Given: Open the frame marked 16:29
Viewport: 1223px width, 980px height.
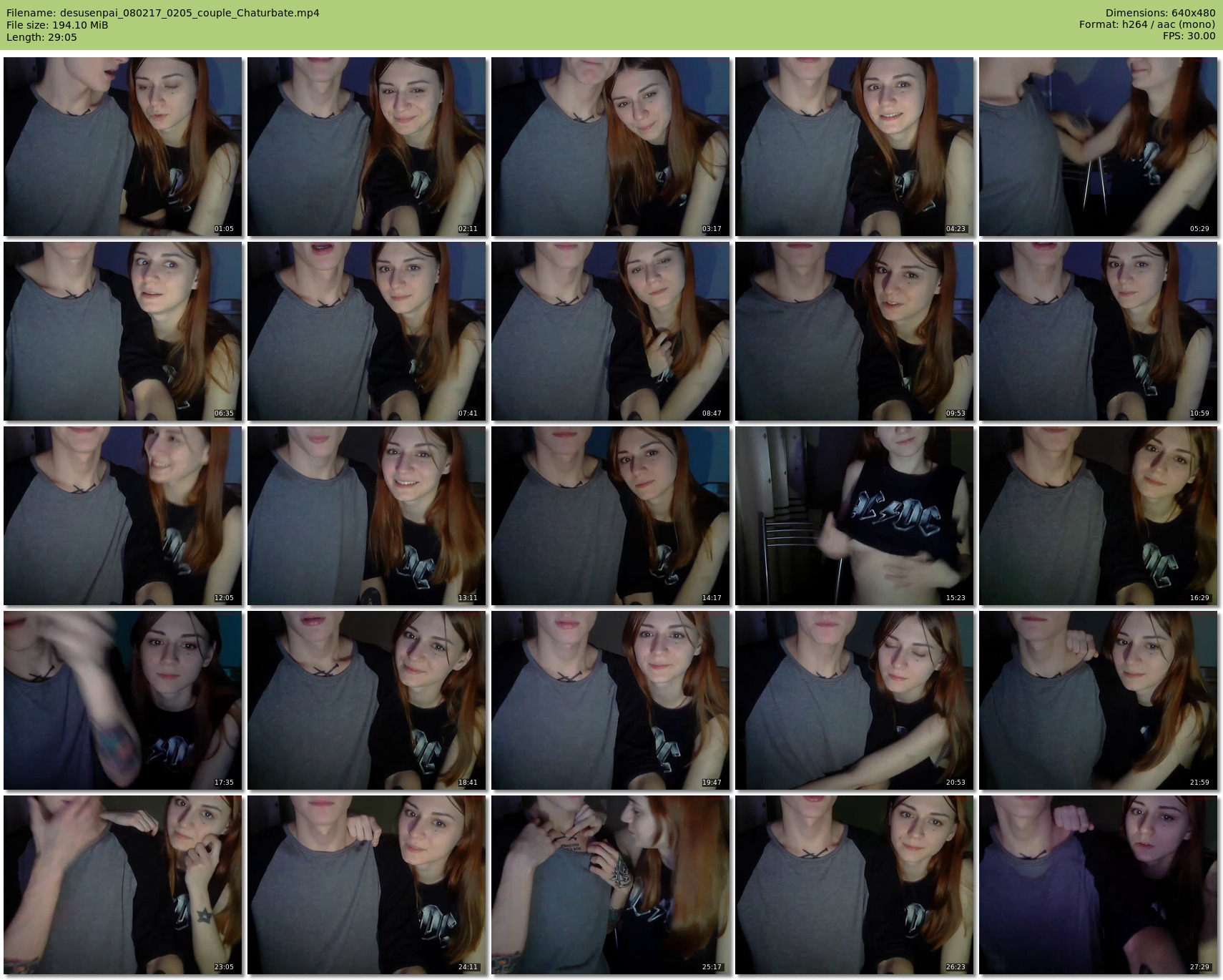Looking at the screenshot, I should (x=1098, y=516).
